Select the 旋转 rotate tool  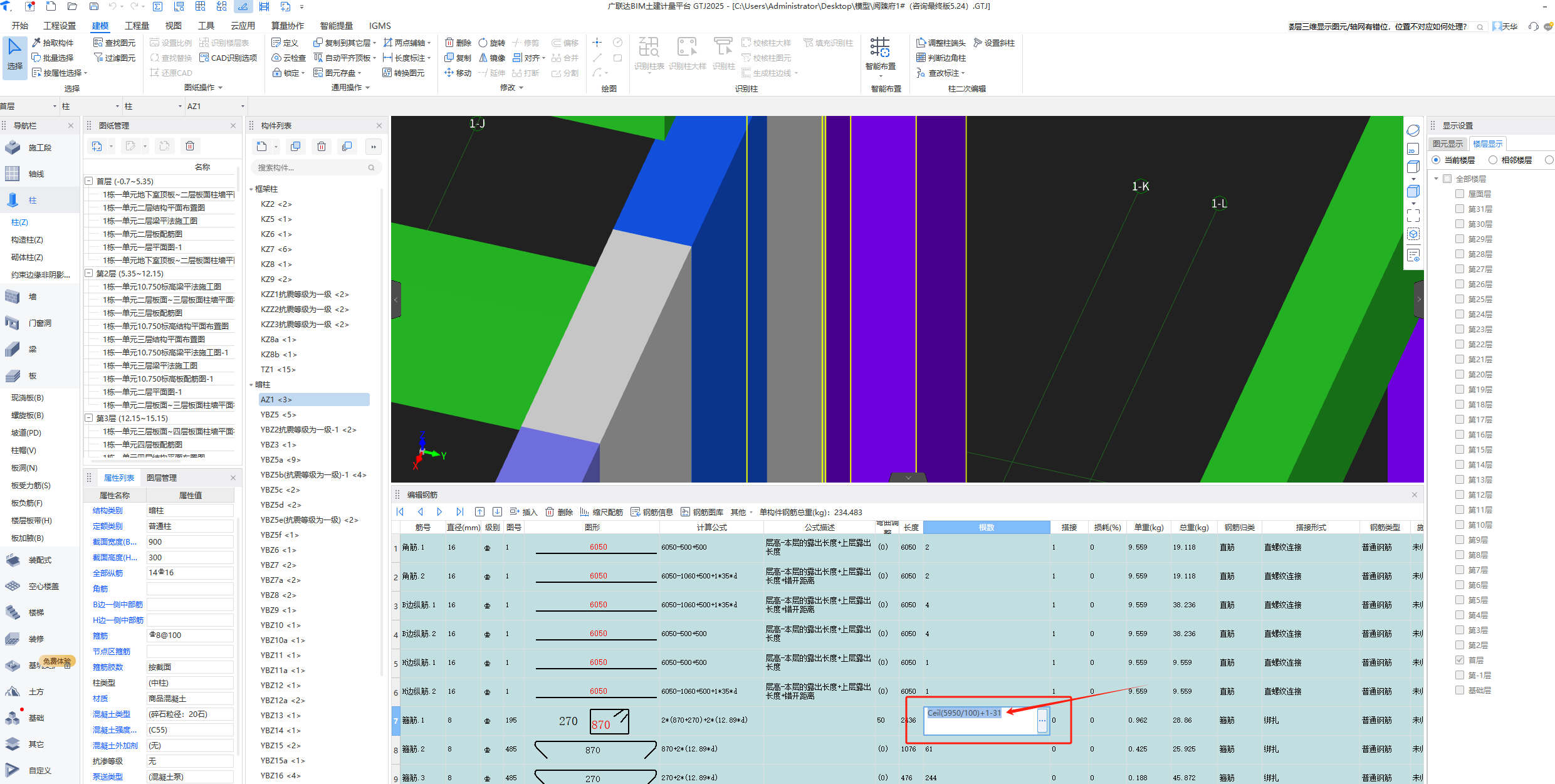[x=491, y=43]
